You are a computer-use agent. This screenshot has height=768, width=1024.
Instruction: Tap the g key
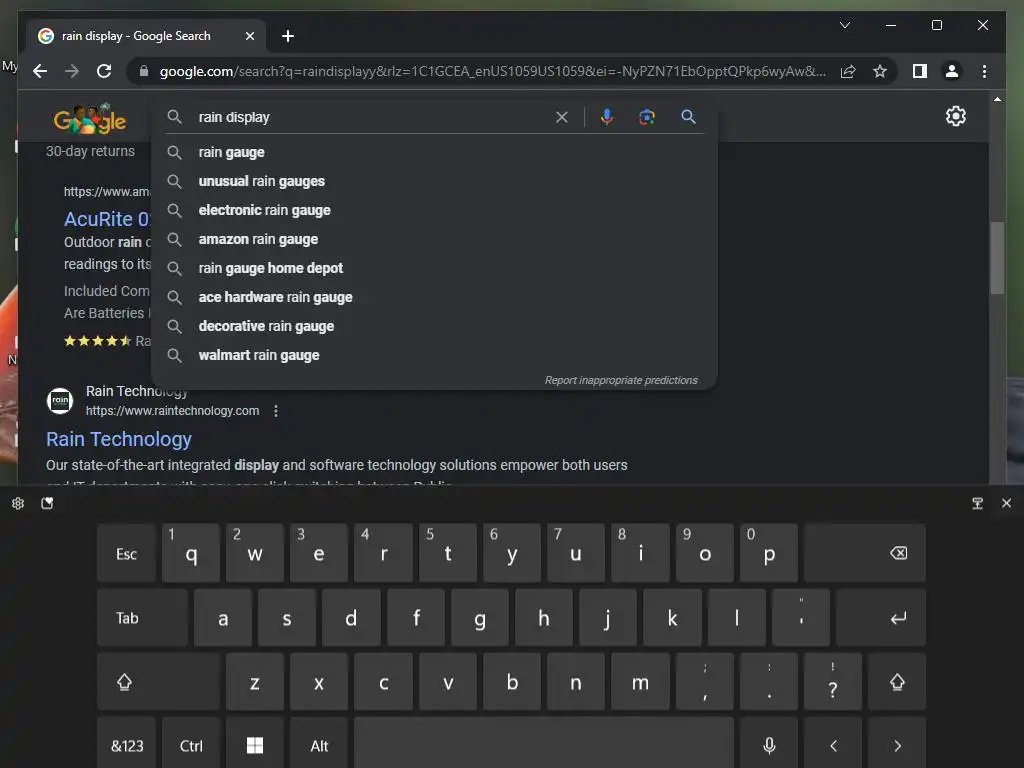(479, 618)
